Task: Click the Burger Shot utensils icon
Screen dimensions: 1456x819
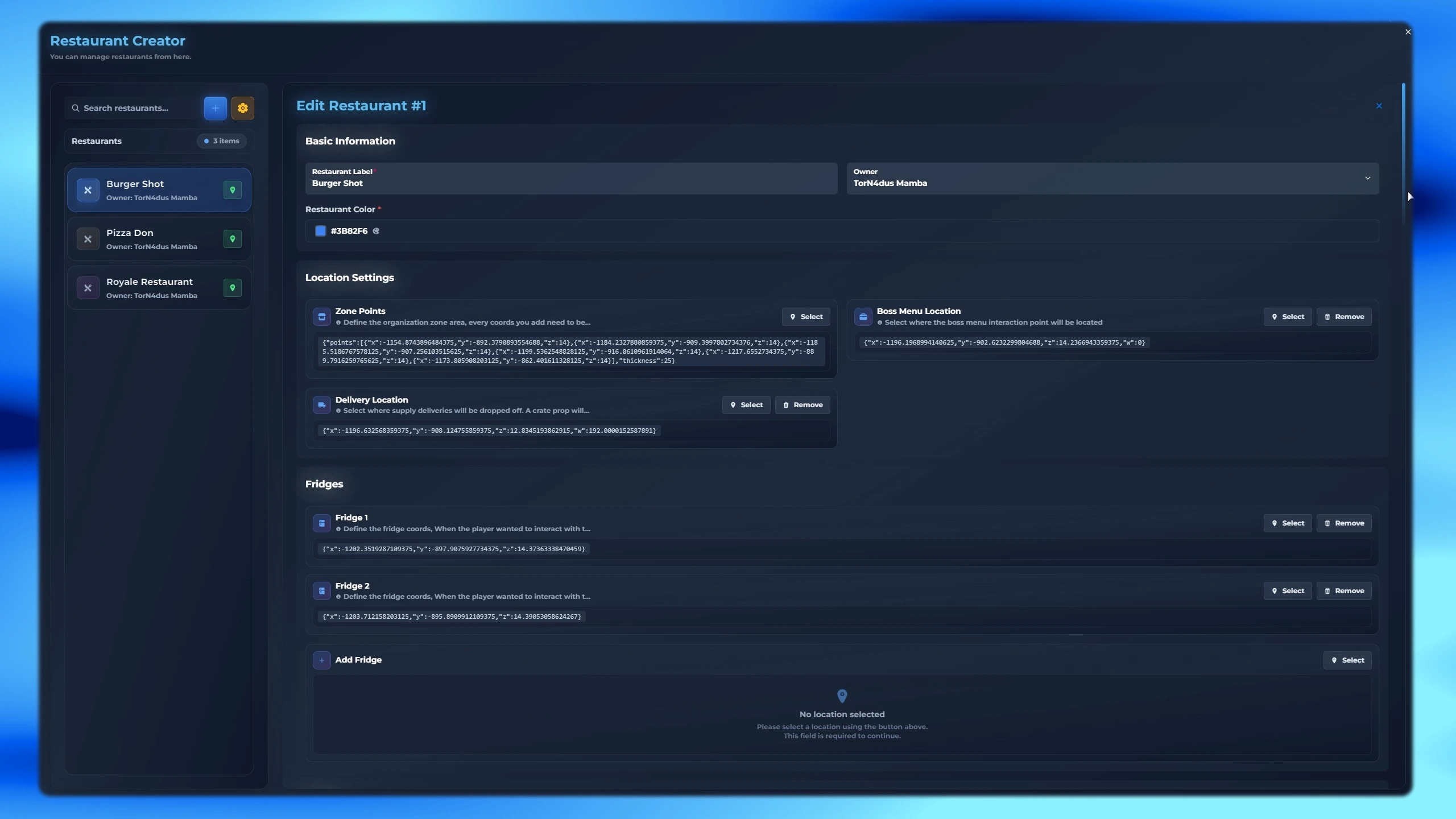Action: click(x=88, y=190)
